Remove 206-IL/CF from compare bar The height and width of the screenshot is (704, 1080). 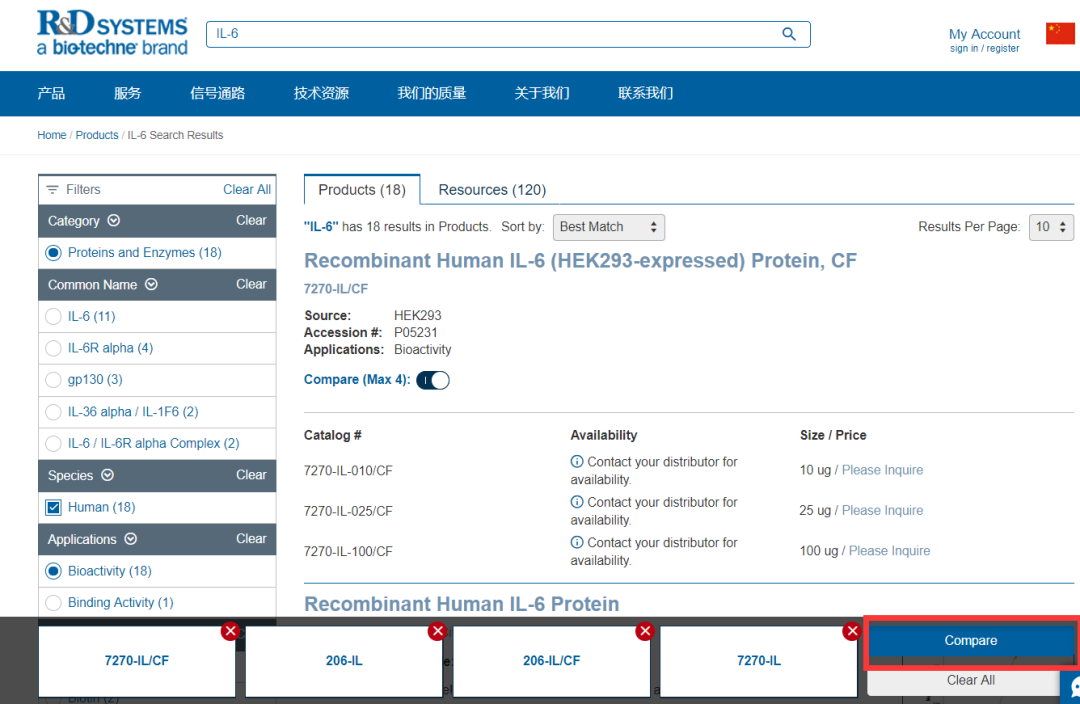coord(645,631)
